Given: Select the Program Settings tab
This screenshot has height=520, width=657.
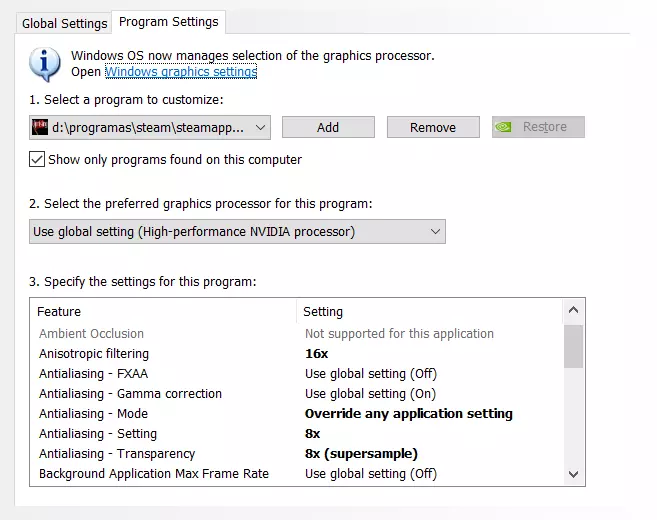Looking at the screenshot, I should pyautogui.click(x=167, y=21).
